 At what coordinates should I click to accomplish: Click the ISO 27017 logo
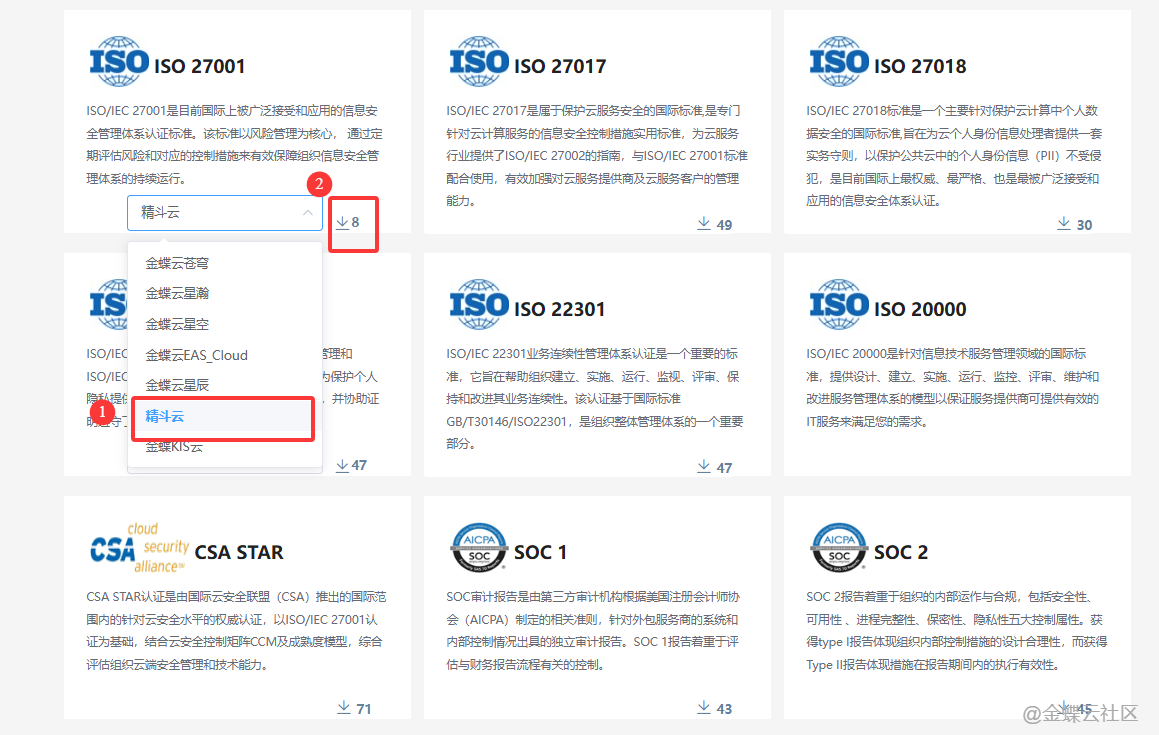[479, 61]
